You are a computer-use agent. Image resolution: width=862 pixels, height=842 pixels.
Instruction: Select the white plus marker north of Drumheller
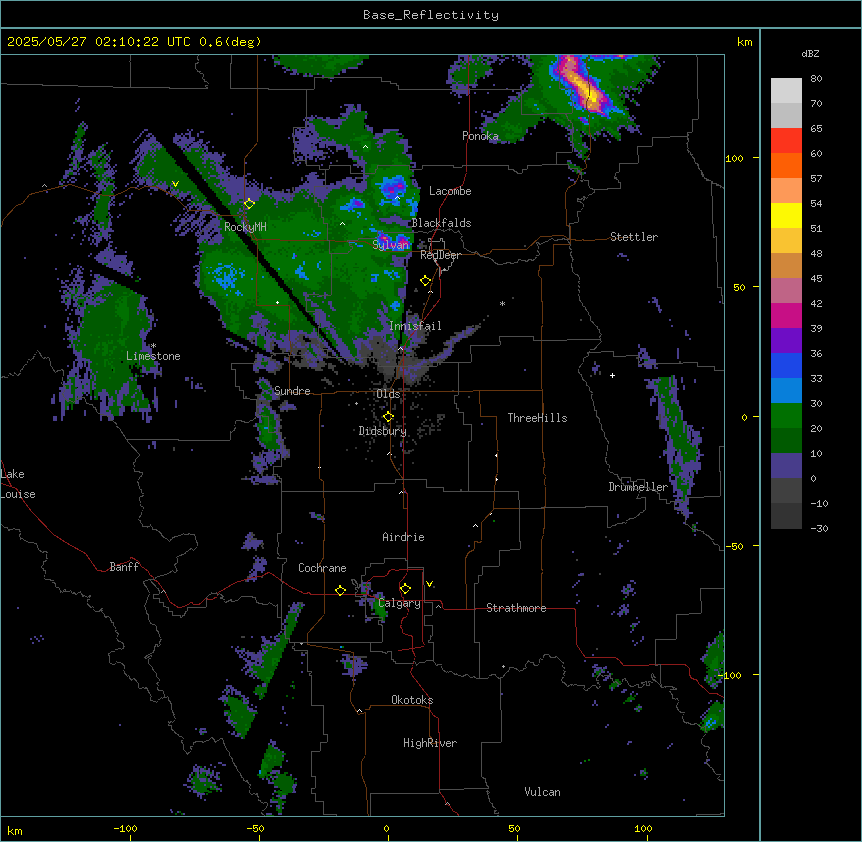click(612, 375)
